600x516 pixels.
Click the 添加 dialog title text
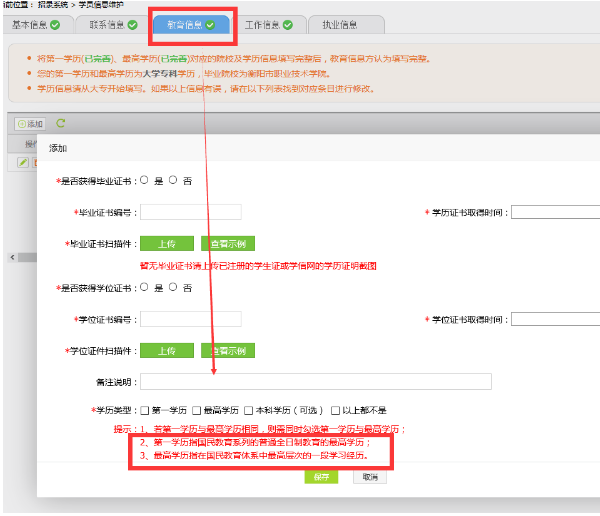58,148
